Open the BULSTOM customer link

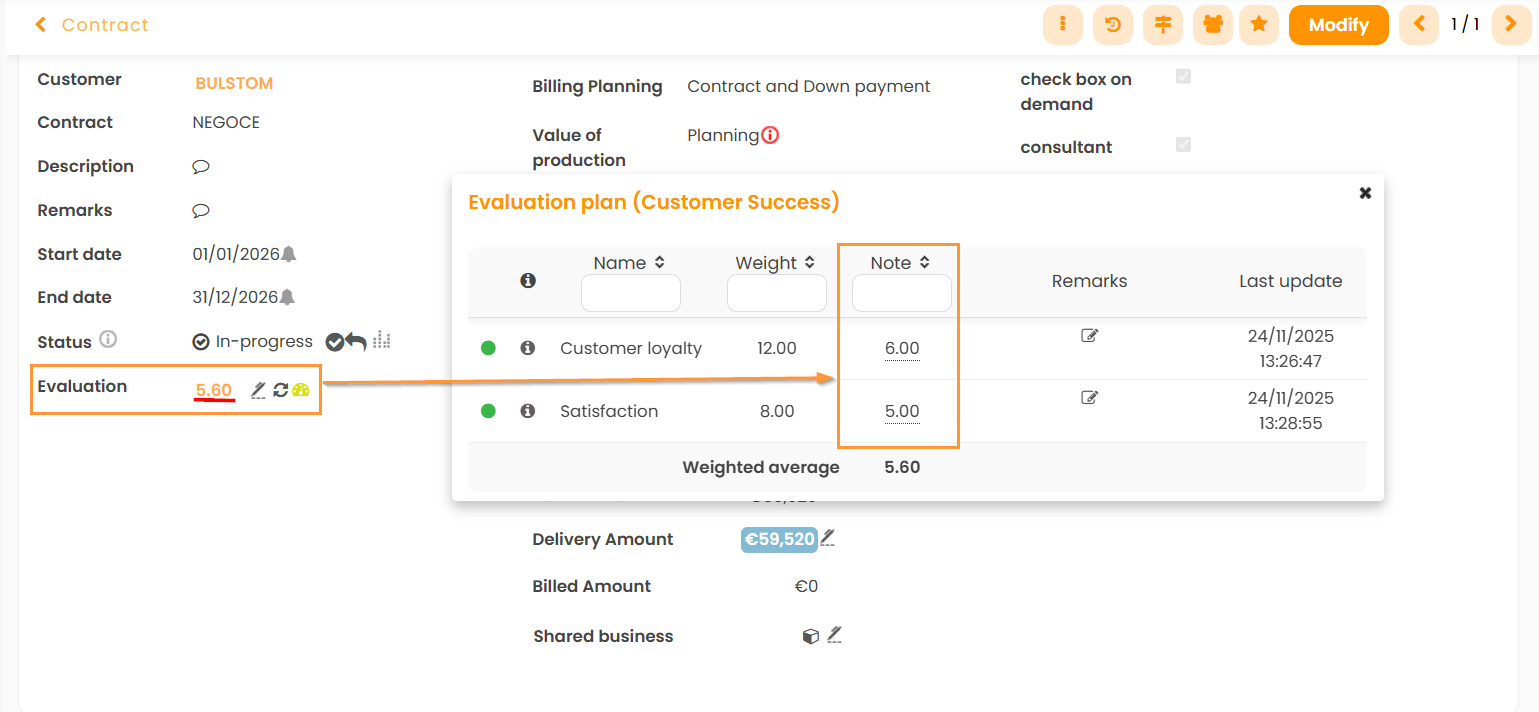234,83
